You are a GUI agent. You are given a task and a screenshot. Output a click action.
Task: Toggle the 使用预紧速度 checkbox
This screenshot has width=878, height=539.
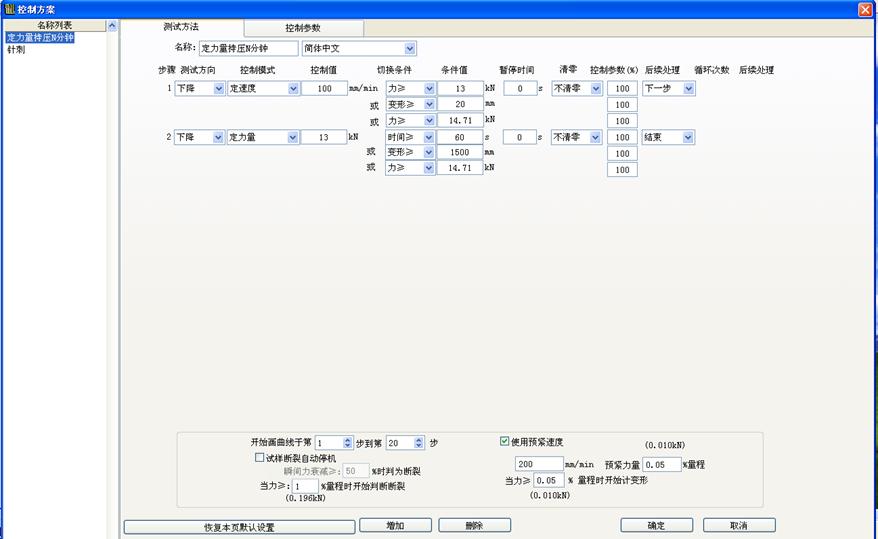tap(505, 440)
